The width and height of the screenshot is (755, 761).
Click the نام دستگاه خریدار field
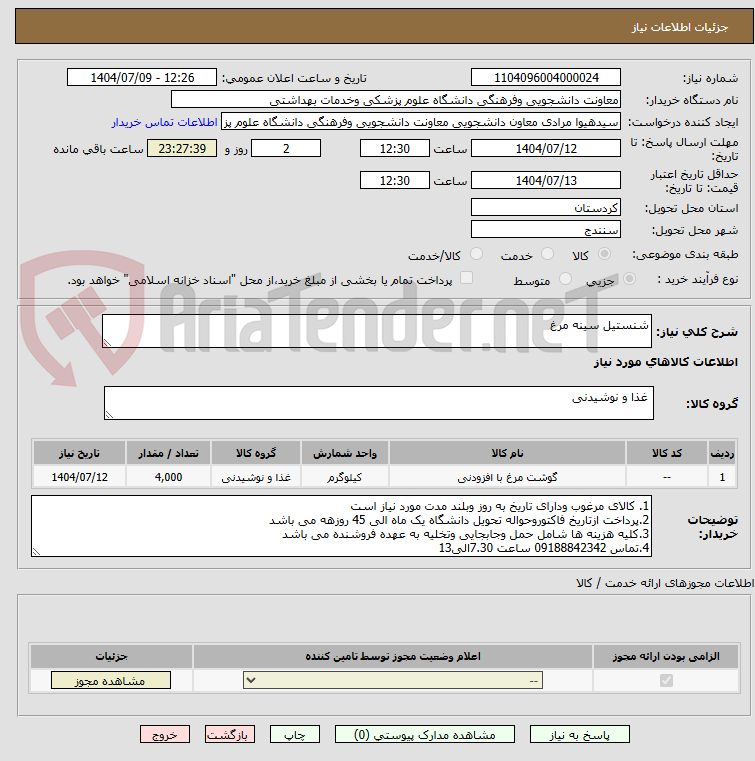(x=395, y=99)
